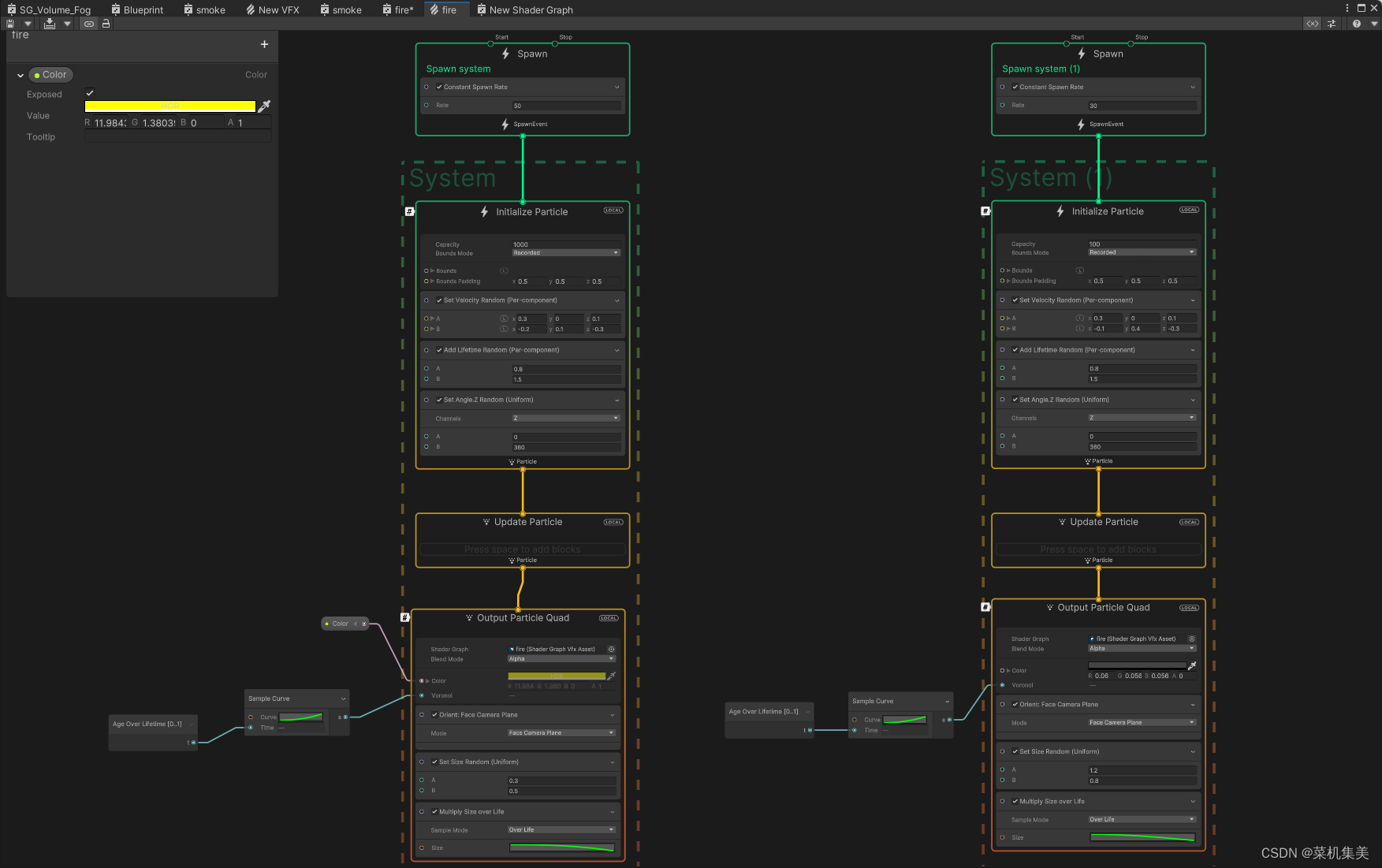The height and width of the screenshot is (868, 1382).
Task: Click the help question mark icon
Action: coord(1358,23)
